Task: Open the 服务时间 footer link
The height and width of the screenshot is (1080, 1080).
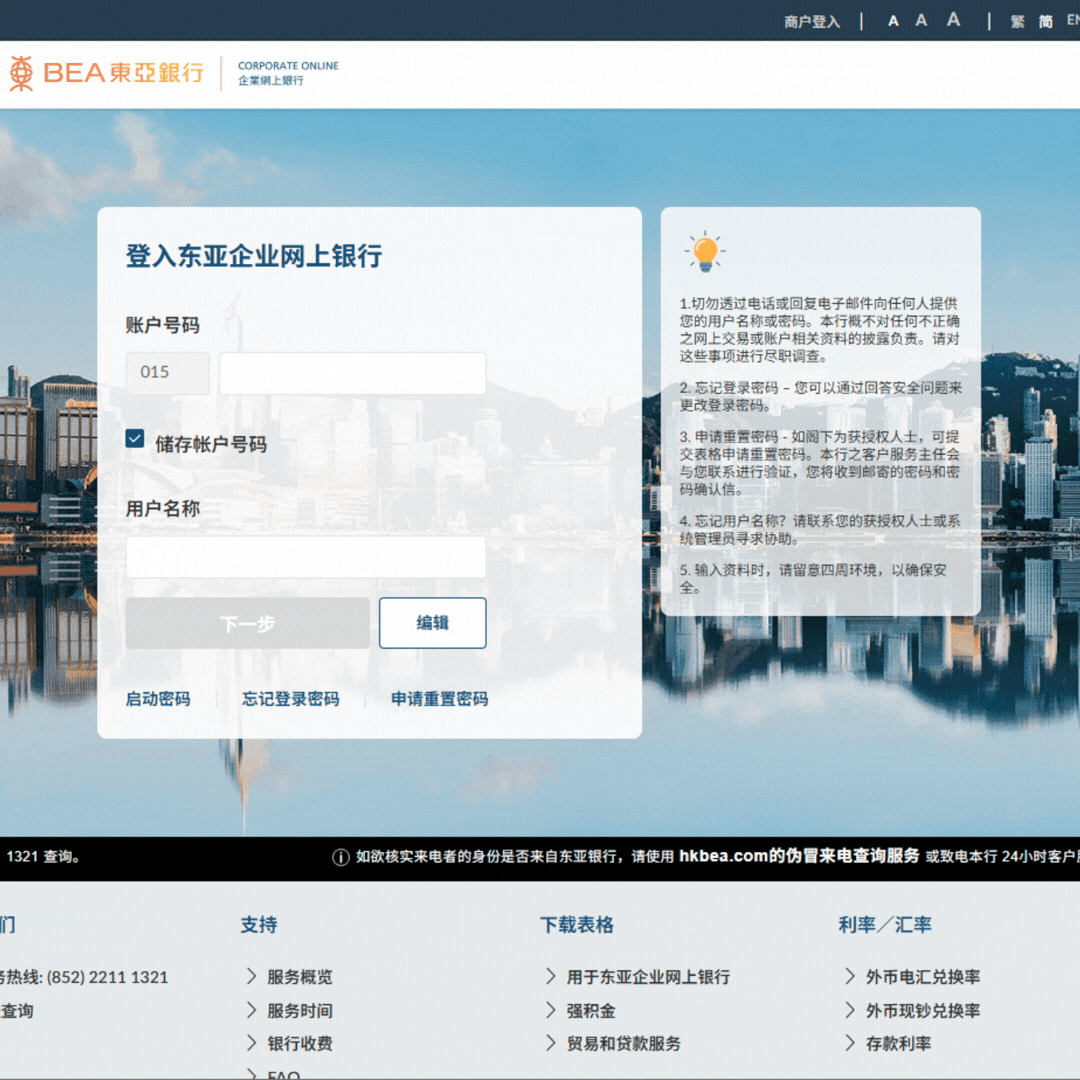Action: point(300,1010)
